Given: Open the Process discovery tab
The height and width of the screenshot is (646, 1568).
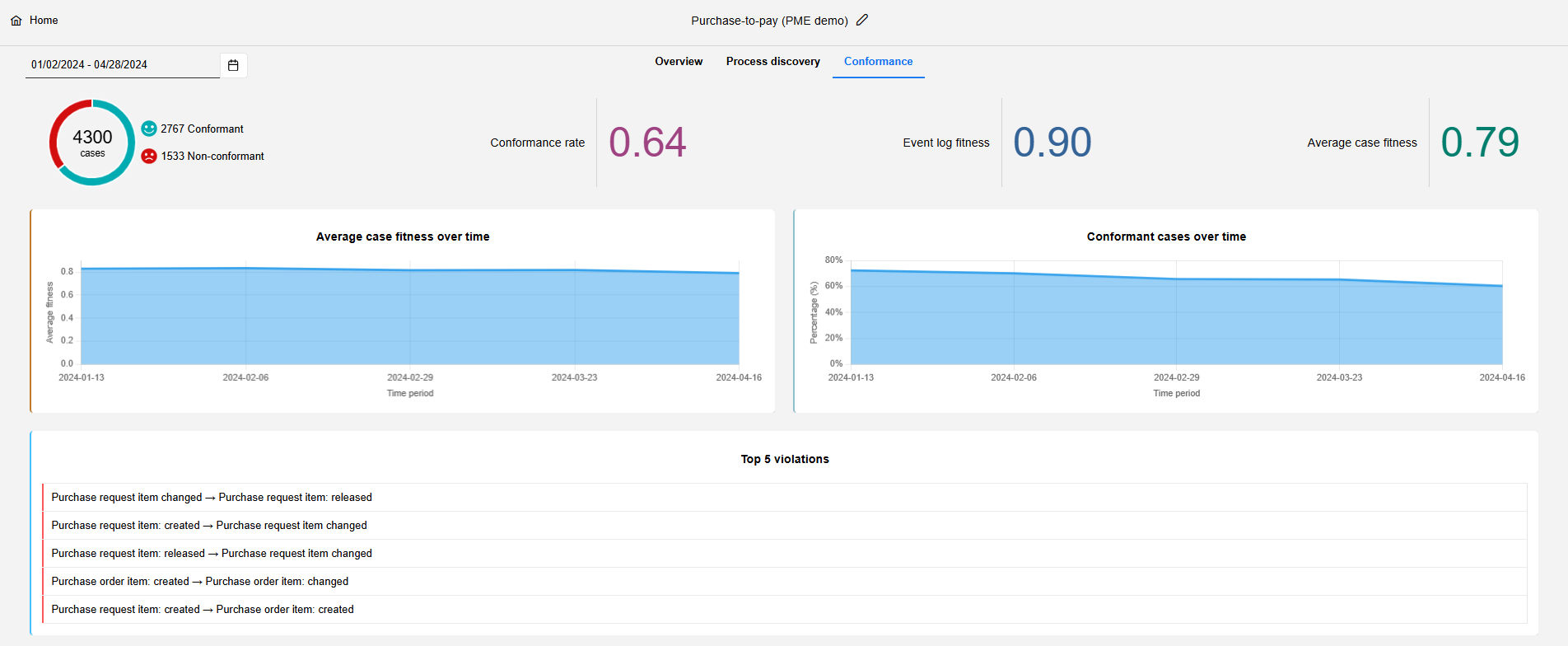Looking at the screenshot, I should tap(772, 62).
